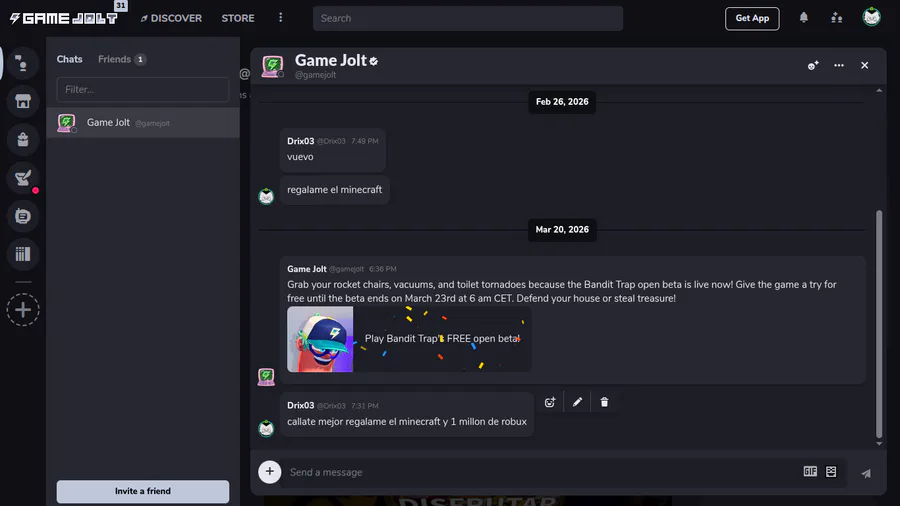This screenshot has height=506, width=900.
Task: Open Game Jolt avatar in chat header
Action: [x=273, y=66]
